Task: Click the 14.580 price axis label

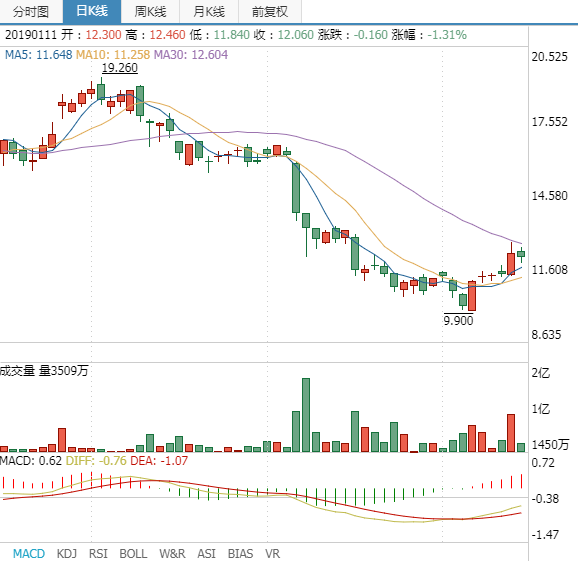Action: tap(549, 195)
